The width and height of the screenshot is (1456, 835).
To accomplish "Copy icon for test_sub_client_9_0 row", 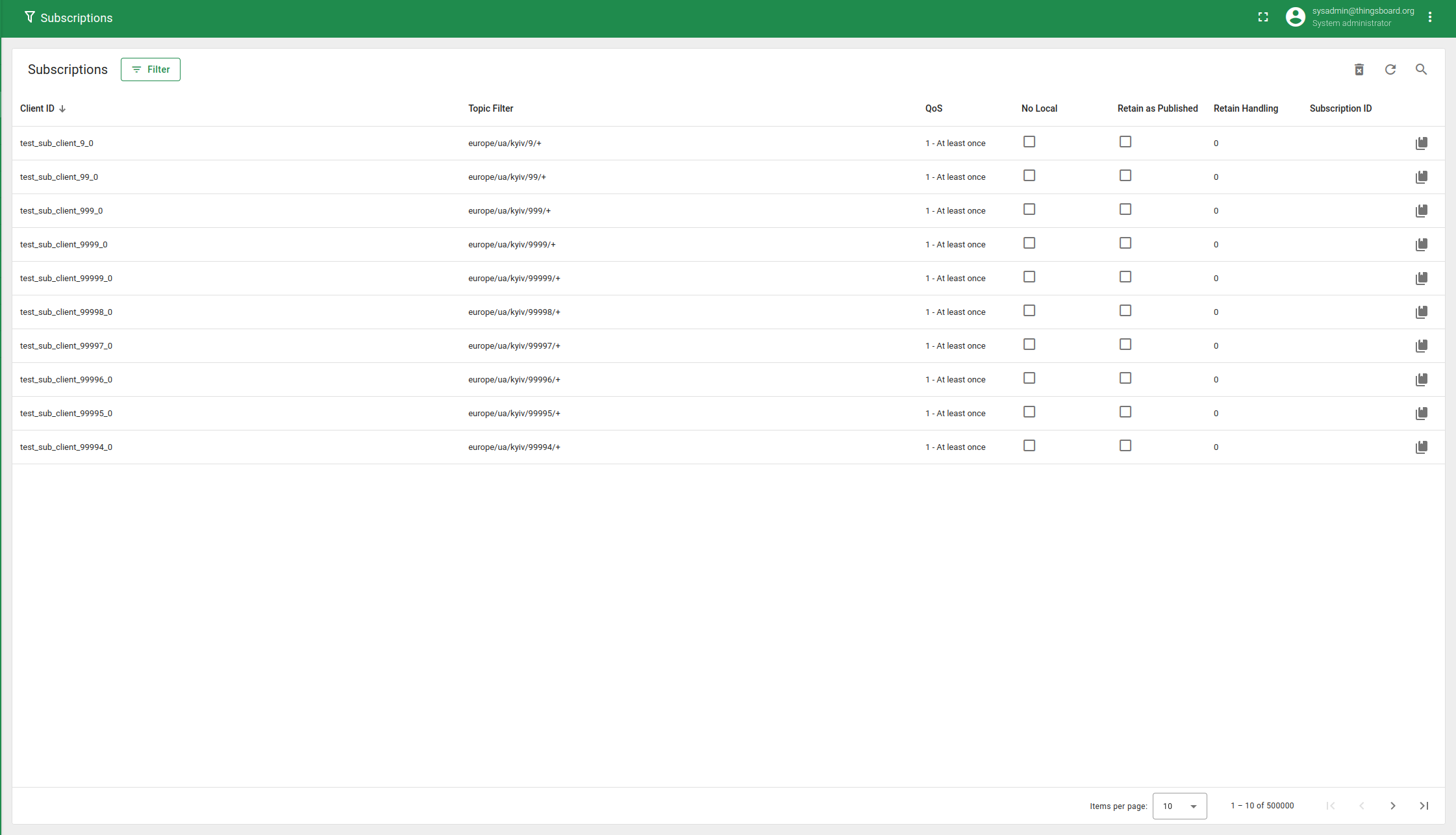I will [x=1421, y=143].
